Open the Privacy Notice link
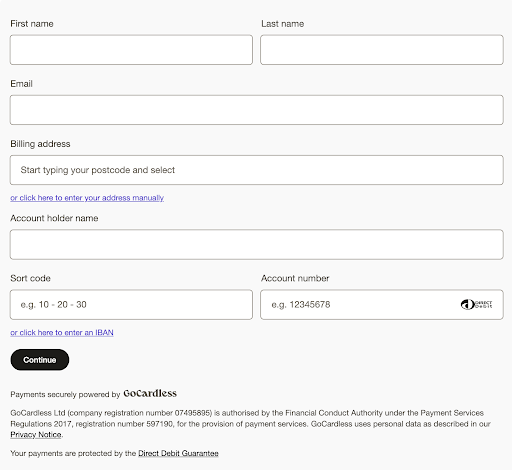The height and width of the screenshot is (470, 512). pos(36,435)
